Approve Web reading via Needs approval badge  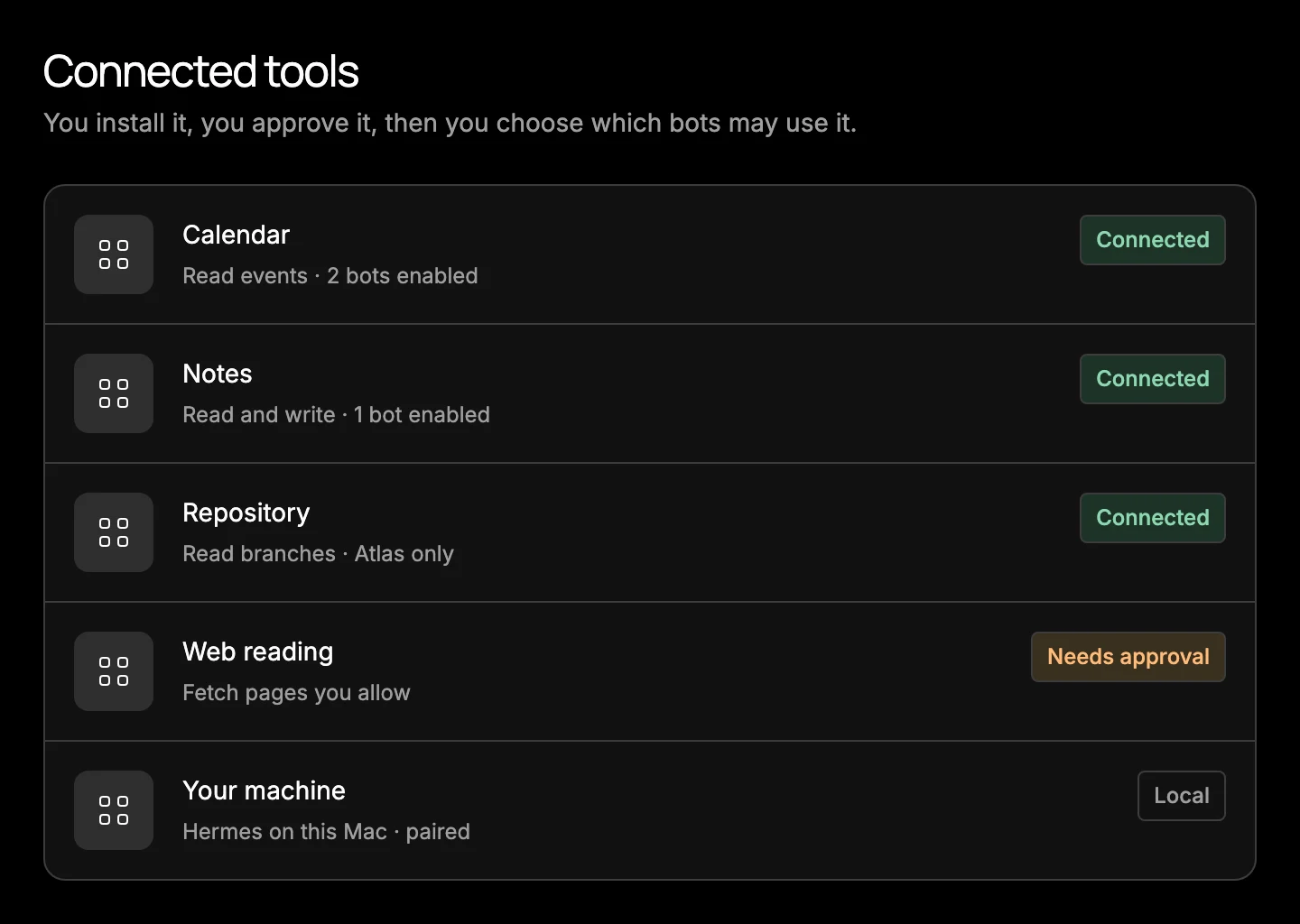[1128, 657]
